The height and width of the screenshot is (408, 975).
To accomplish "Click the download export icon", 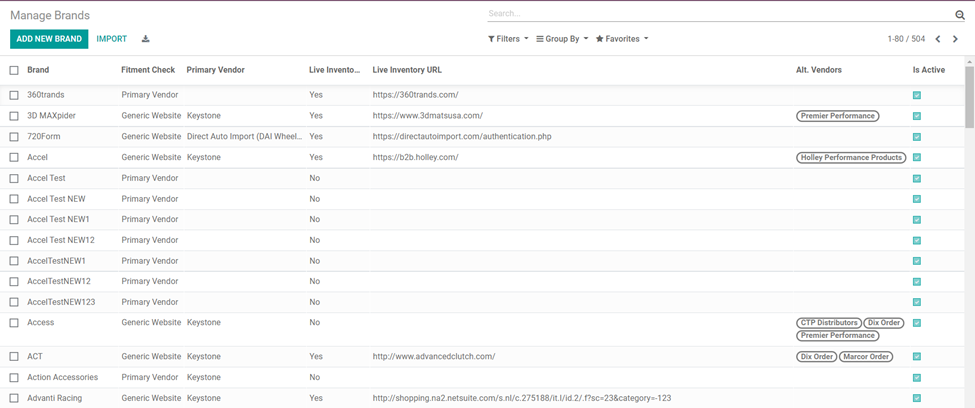I will (146, 39).
